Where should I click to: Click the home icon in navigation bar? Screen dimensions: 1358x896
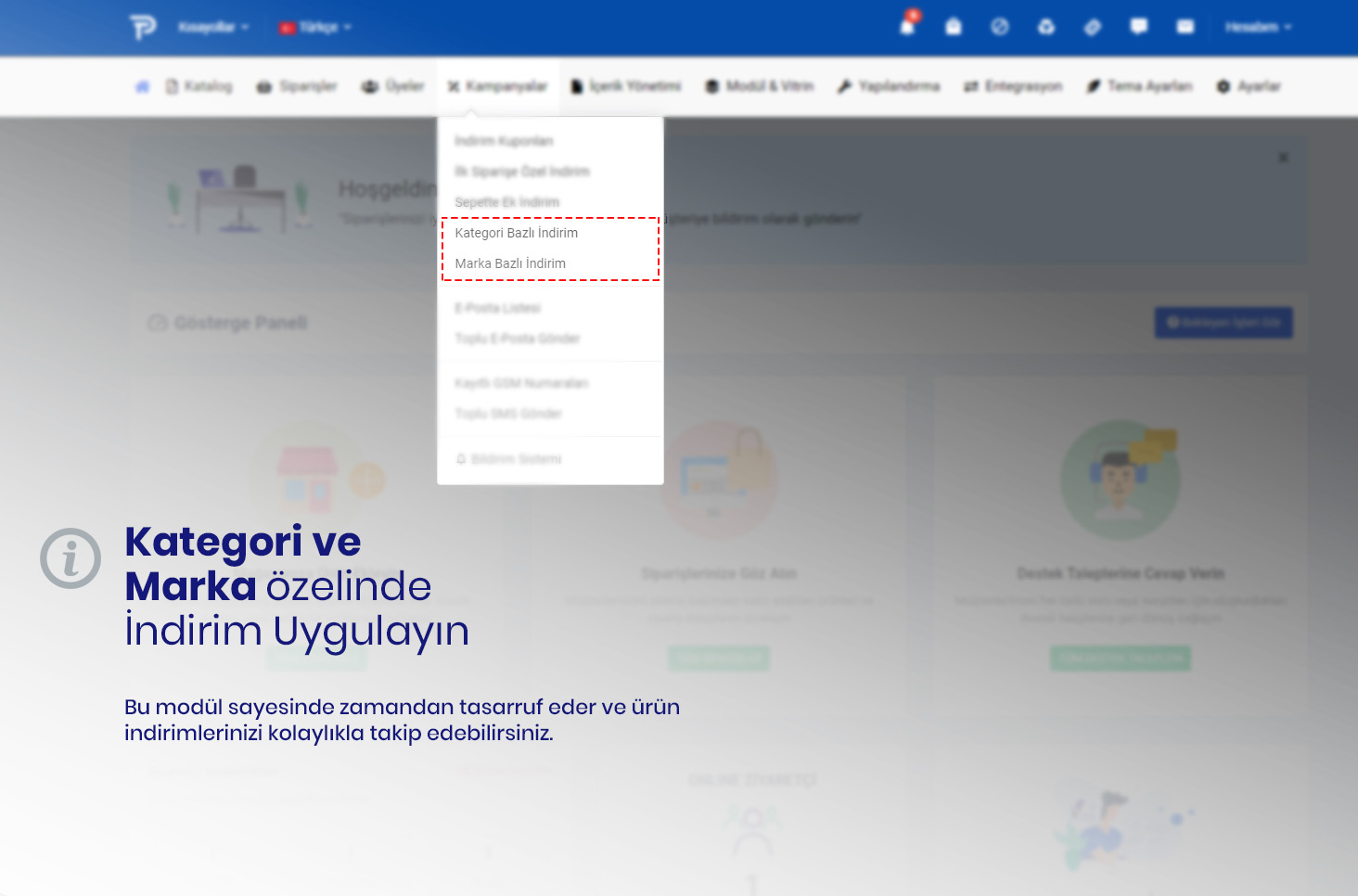tap(142, 86)
